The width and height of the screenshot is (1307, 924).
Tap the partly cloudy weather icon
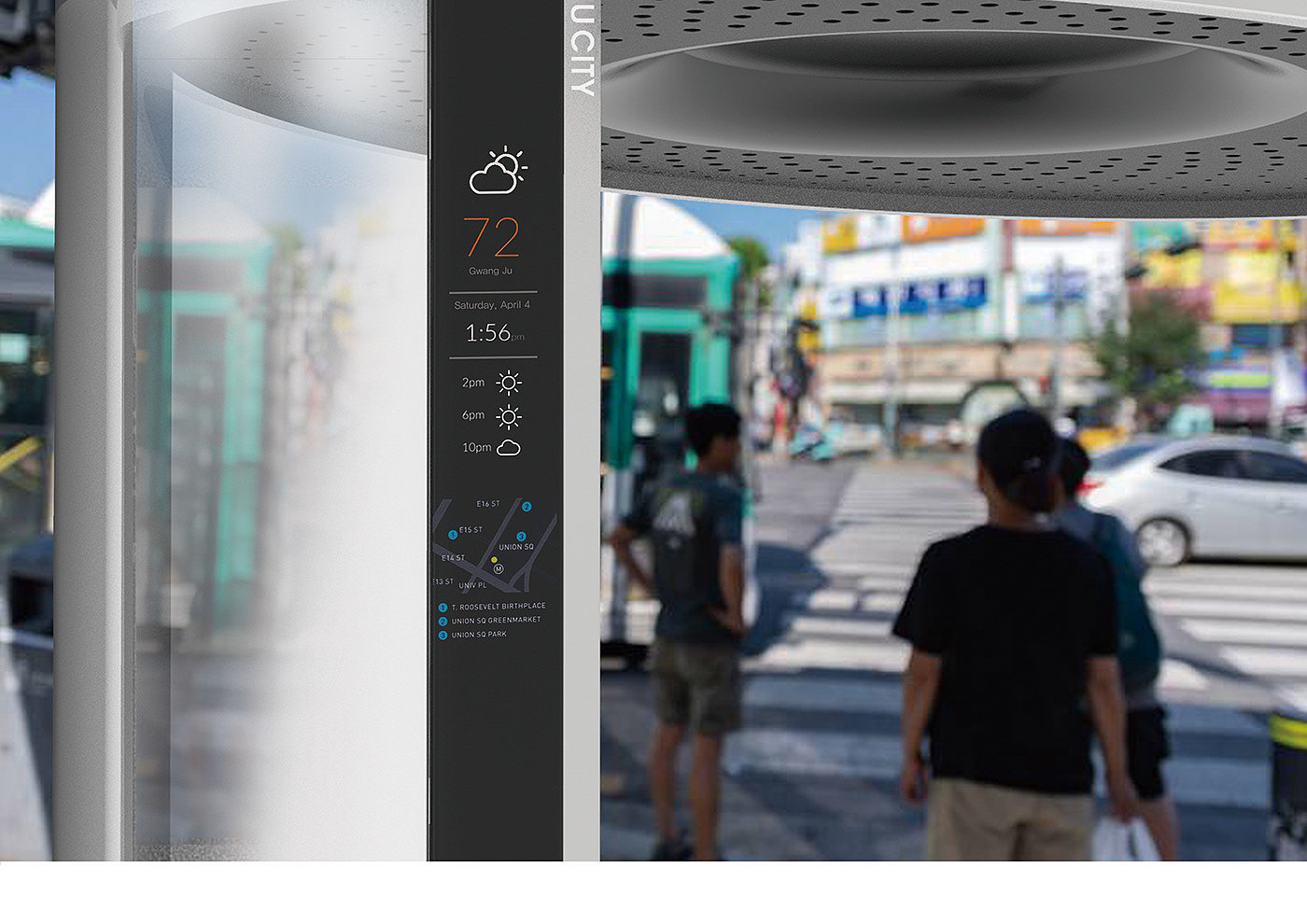pyautogui.click(x=498, y=170)
